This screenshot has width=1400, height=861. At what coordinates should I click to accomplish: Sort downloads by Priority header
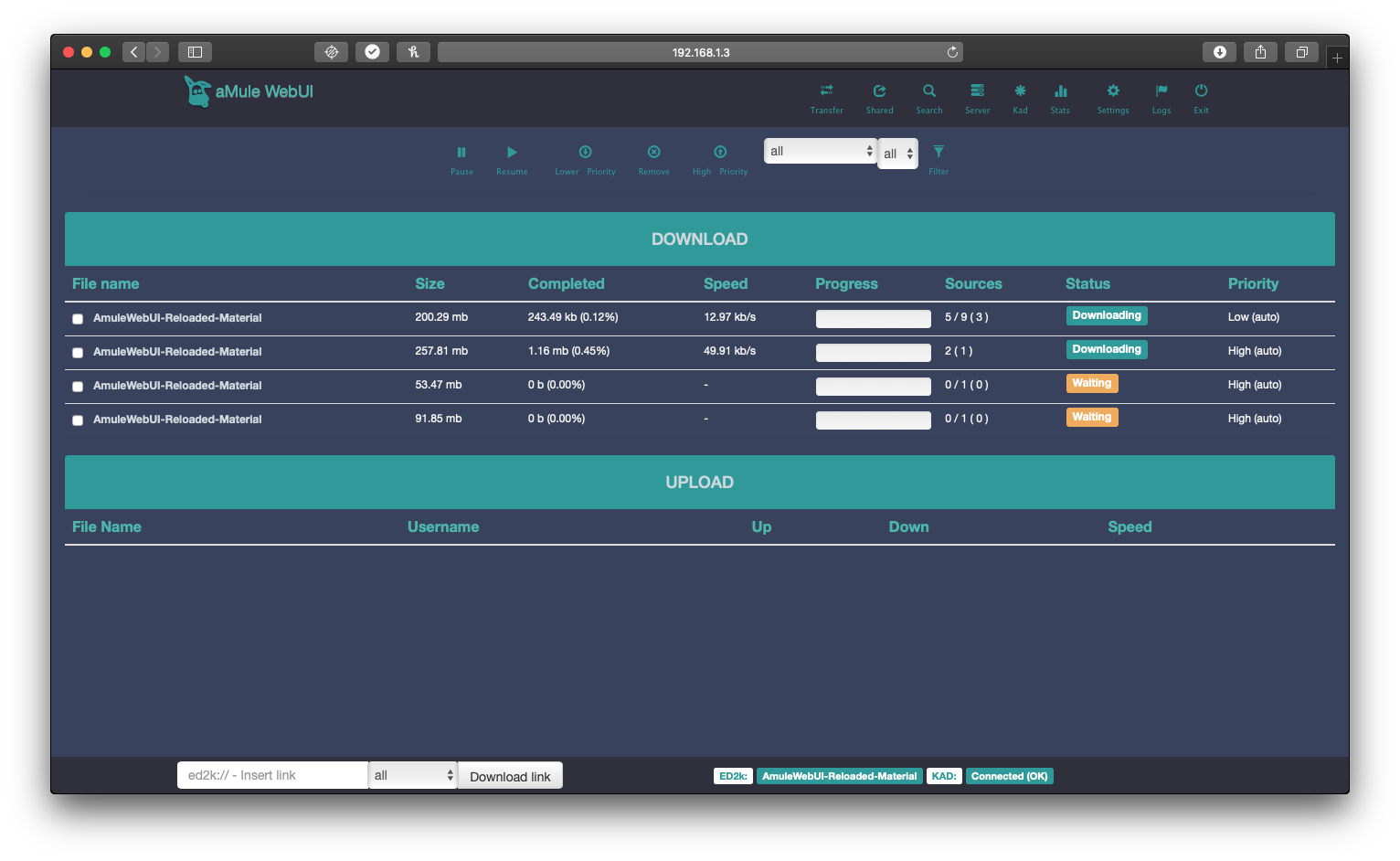coord(1253,283)
